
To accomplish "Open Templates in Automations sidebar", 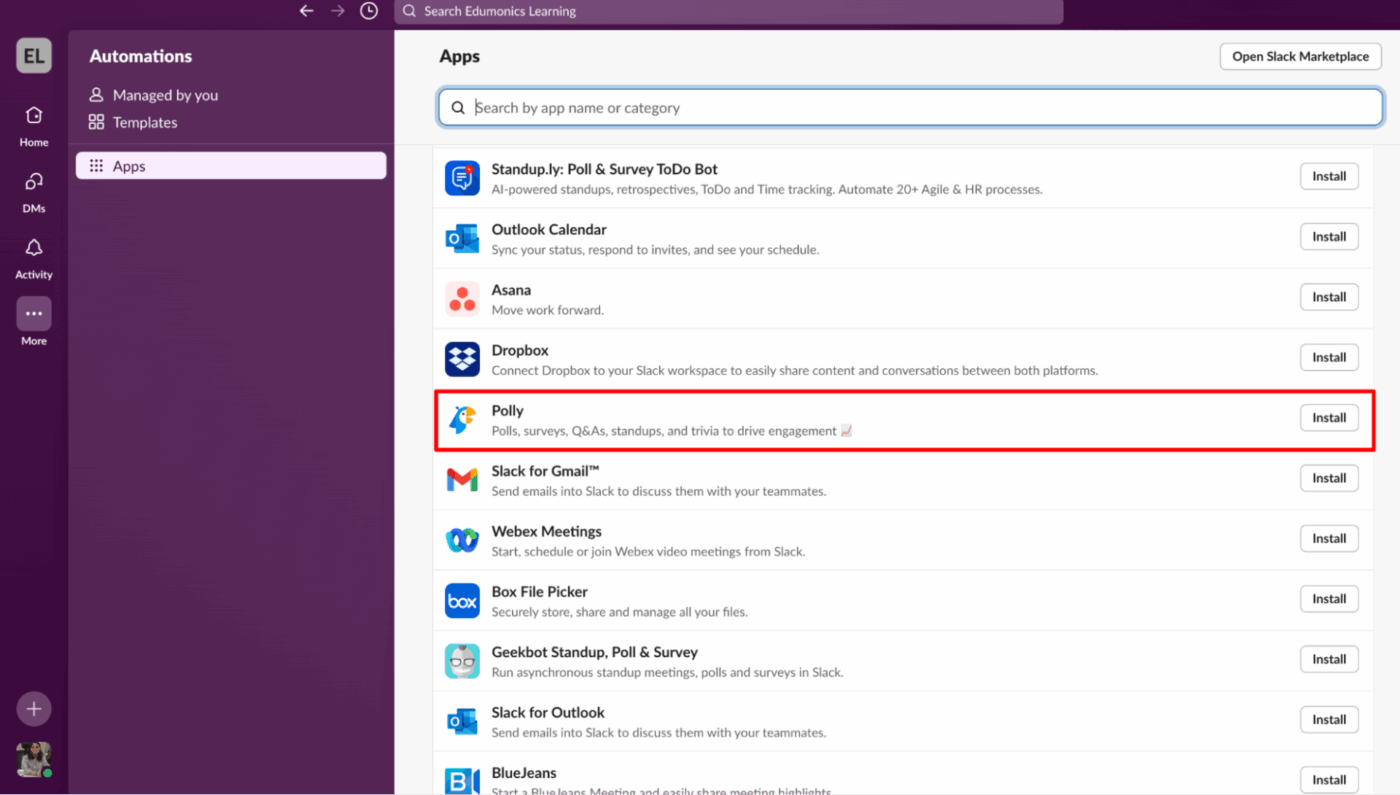I will [x=133, y=122].
